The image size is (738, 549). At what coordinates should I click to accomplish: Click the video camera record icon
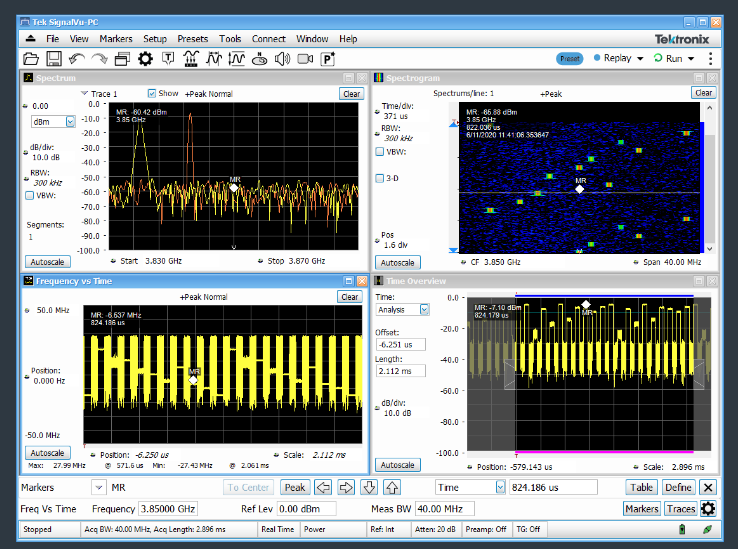(304, 59)
